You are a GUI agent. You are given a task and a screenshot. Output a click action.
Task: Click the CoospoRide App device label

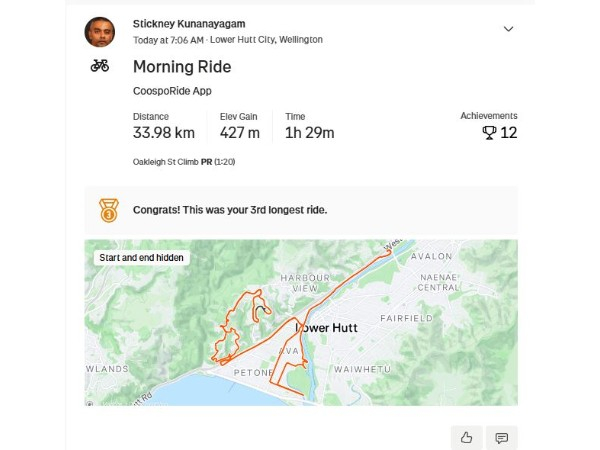coord(172,91)
